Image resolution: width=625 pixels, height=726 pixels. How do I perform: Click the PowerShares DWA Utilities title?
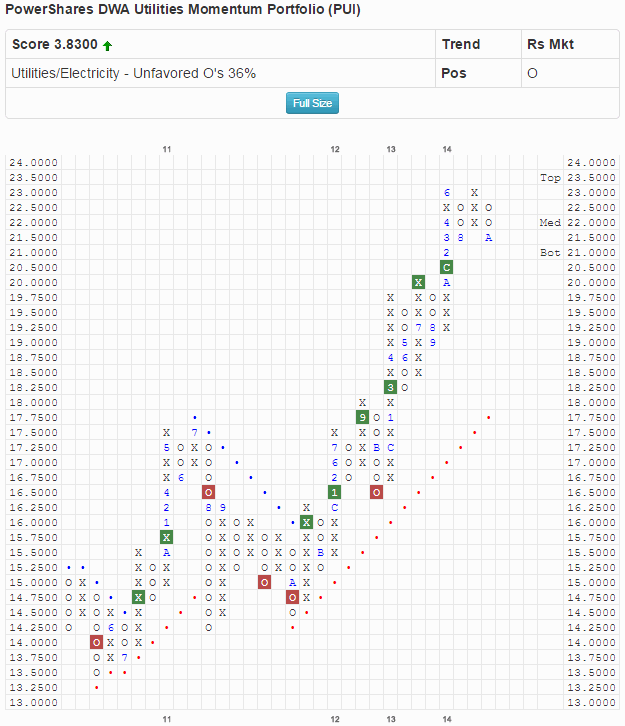[x=183, y=10]
